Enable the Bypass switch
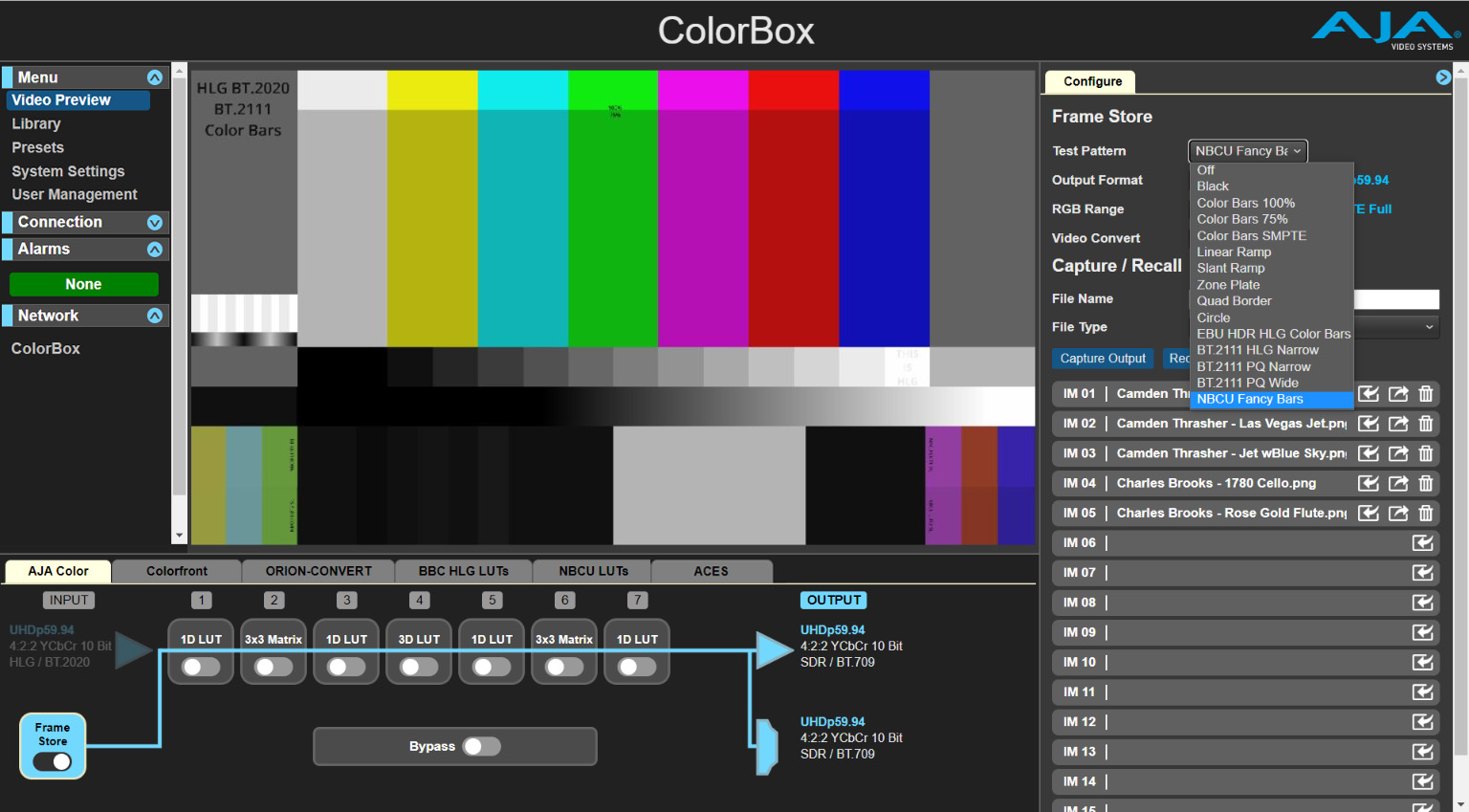The width and height of the screenshot is (1469, 812). pos(481,746)
